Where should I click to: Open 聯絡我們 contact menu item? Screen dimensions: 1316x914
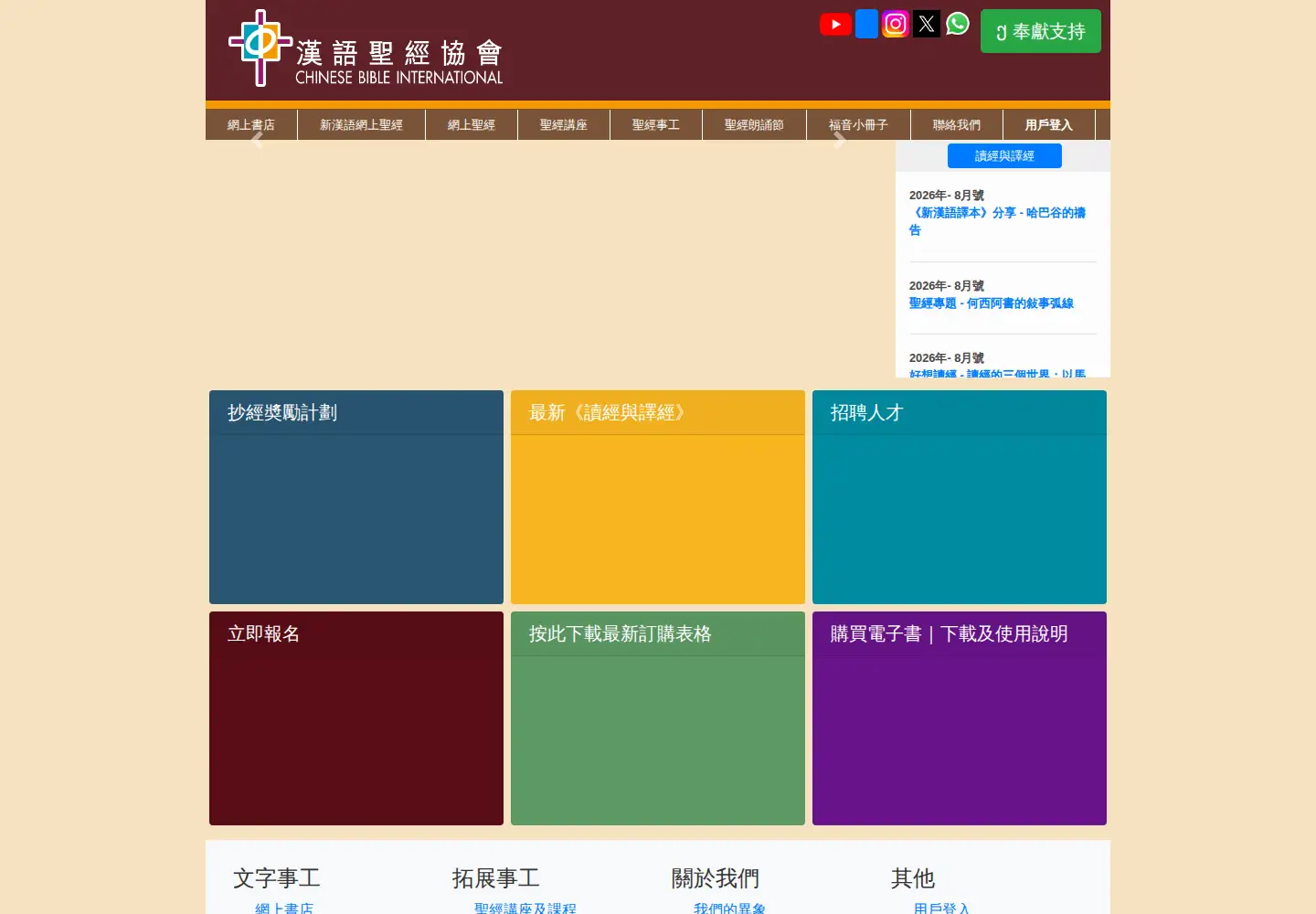(x=957, y=125)
